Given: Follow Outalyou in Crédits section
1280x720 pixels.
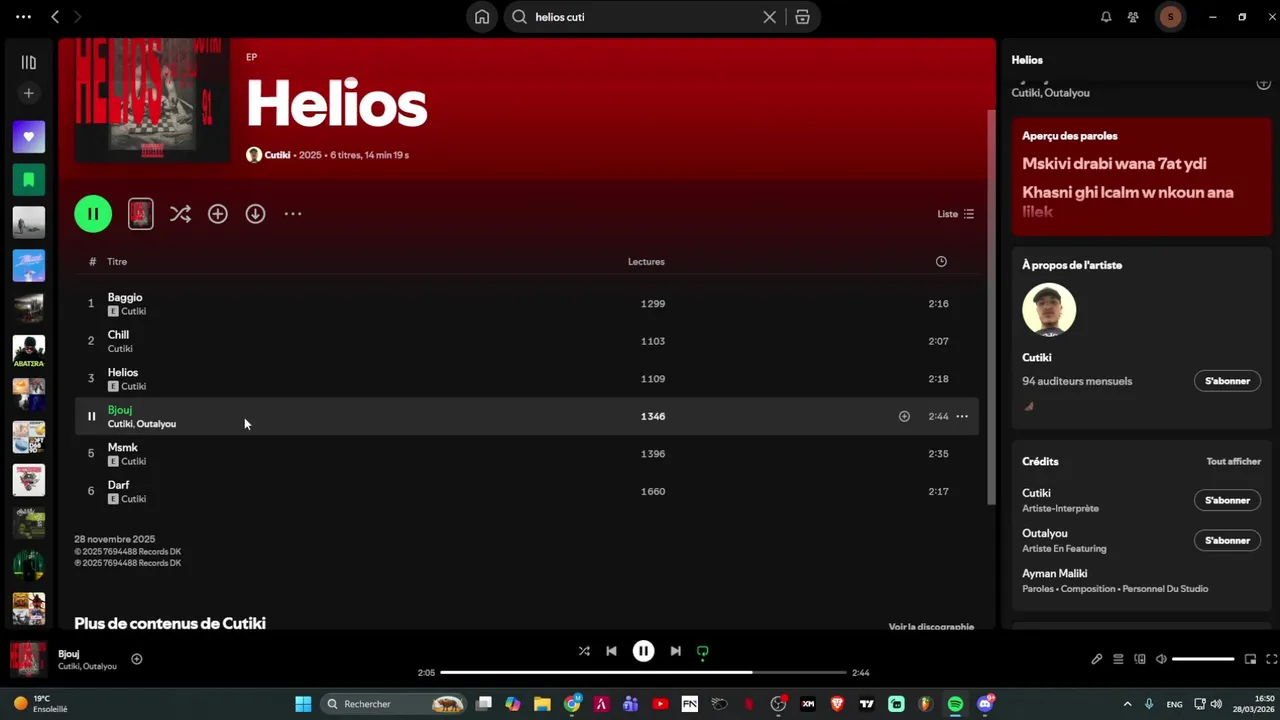Looking at the screenshot, I should point(1227,540).
